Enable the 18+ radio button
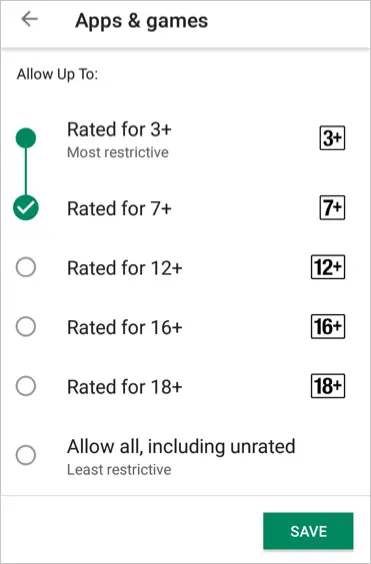 click(26, 386)
